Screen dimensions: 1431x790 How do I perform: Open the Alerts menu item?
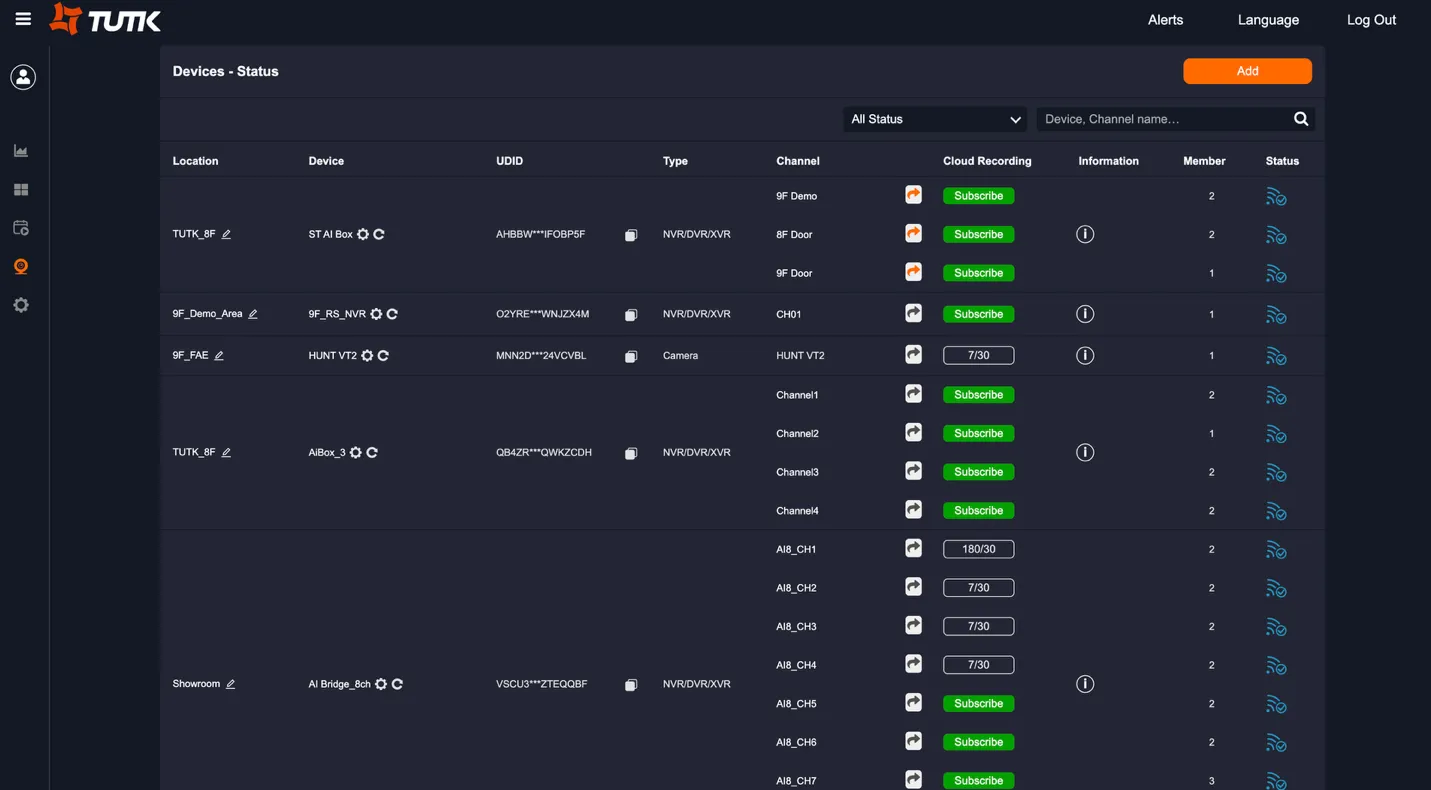[1164, 19]
